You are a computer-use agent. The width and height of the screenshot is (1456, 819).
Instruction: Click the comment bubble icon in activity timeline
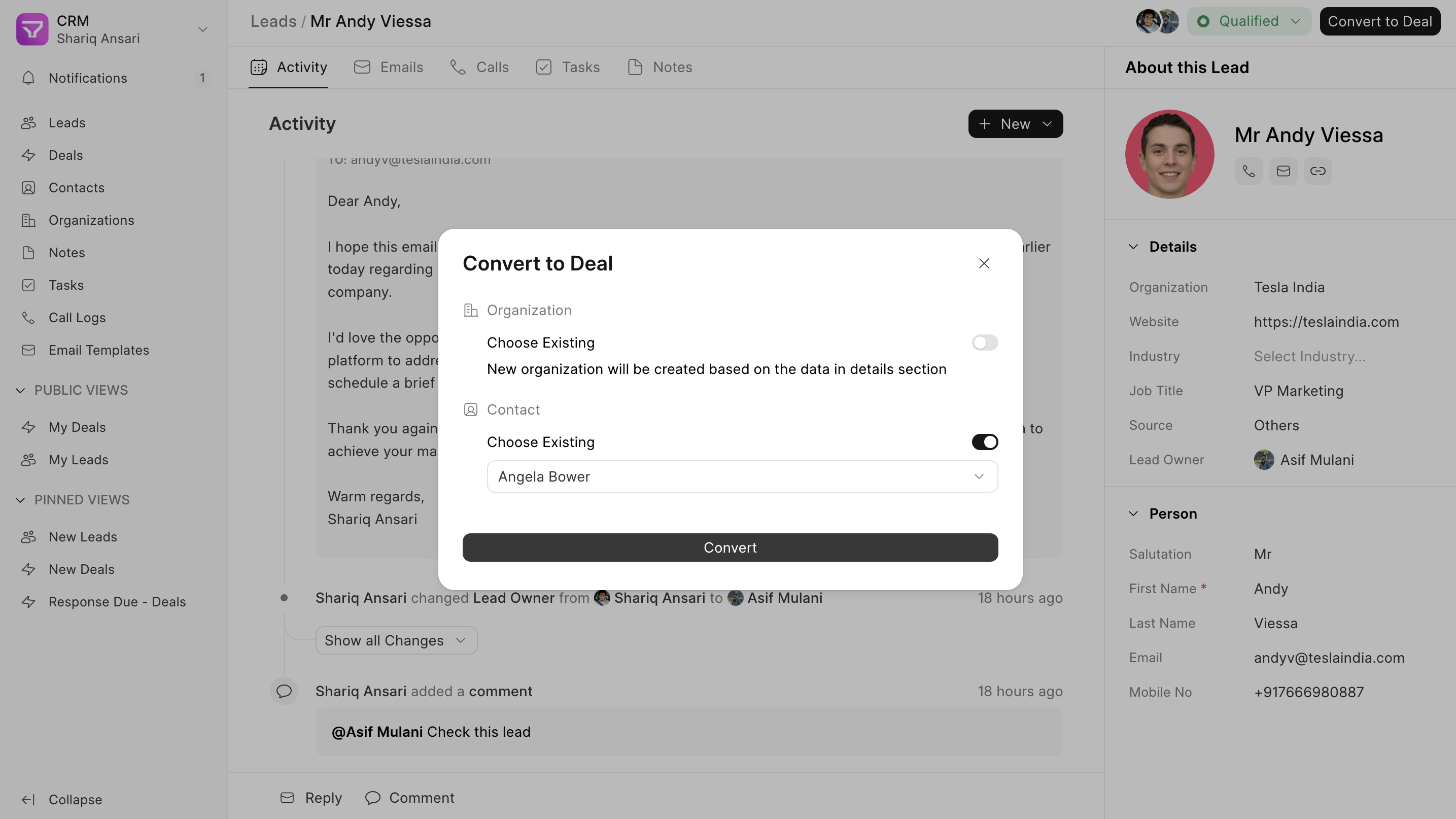284,691
